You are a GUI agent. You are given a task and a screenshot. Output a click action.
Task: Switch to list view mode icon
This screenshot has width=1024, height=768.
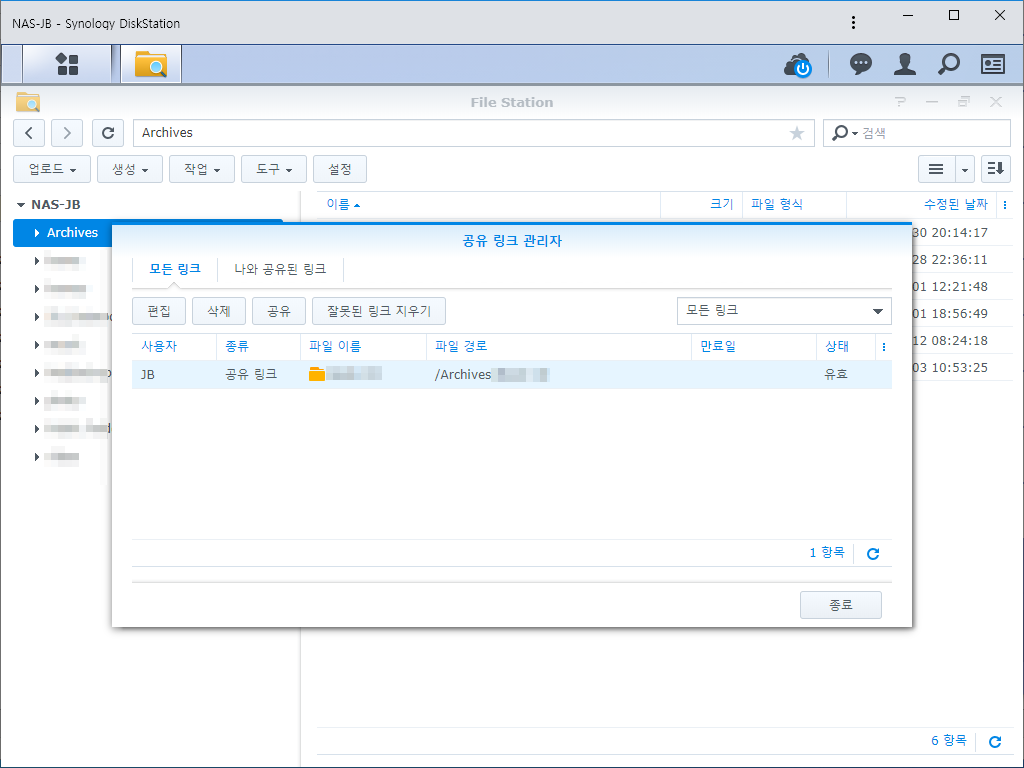pos(936,169)
